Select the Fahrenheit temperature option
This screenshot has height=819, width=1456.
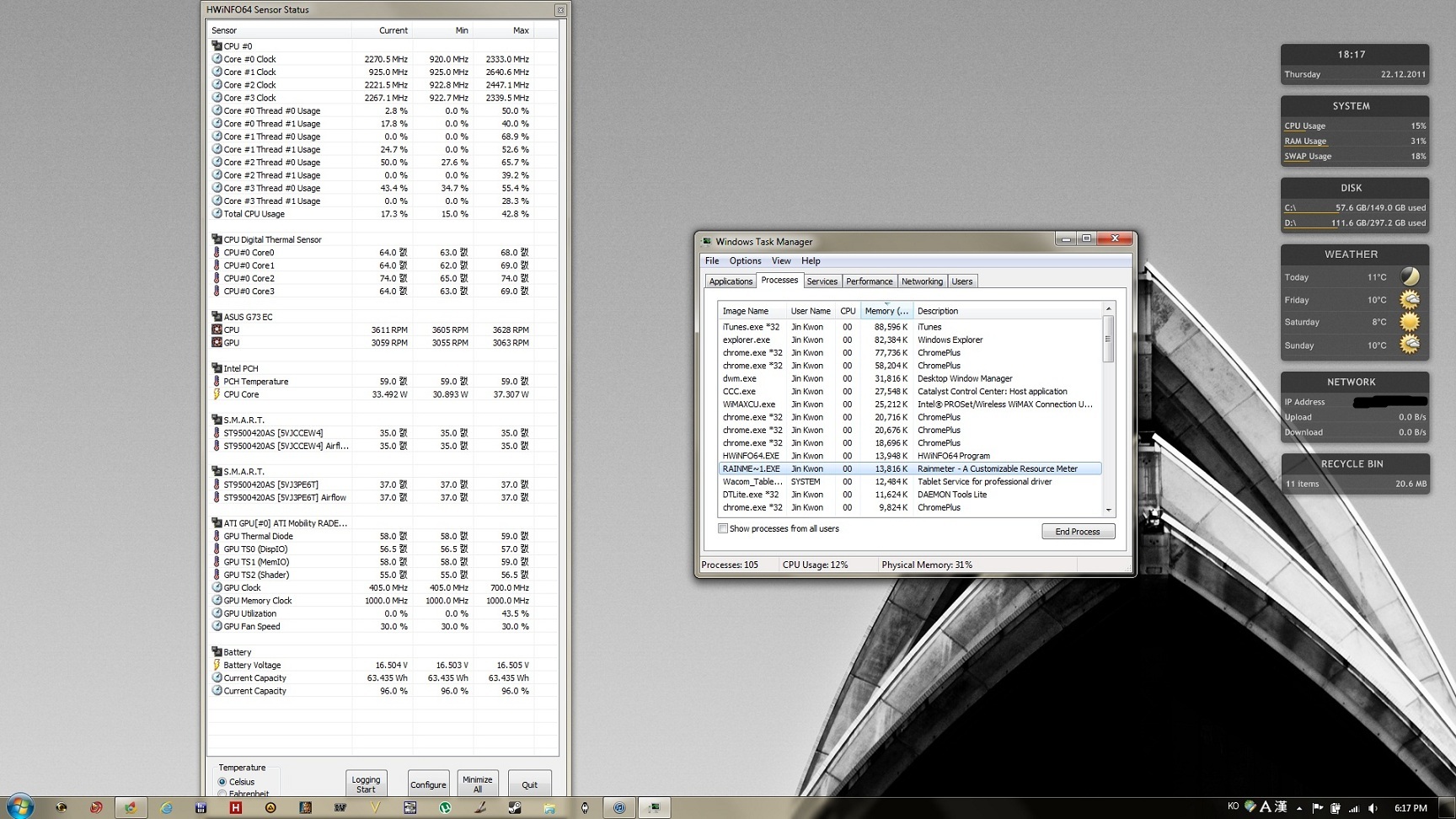(222, 794)
